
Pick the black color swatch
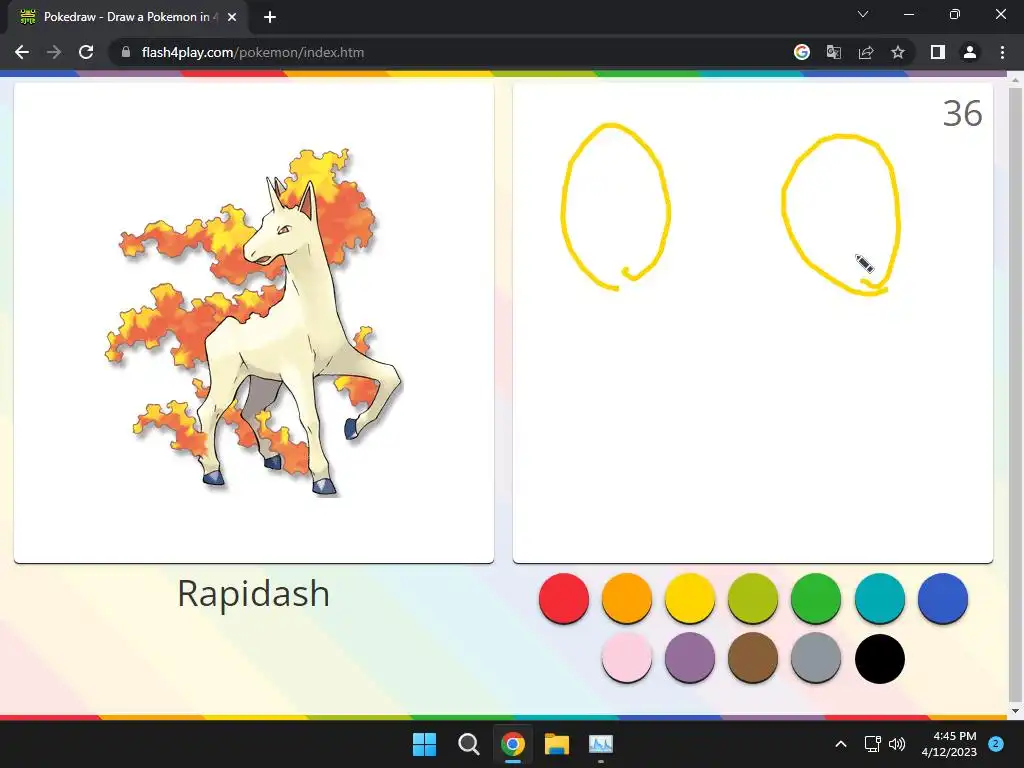(880, 658)
